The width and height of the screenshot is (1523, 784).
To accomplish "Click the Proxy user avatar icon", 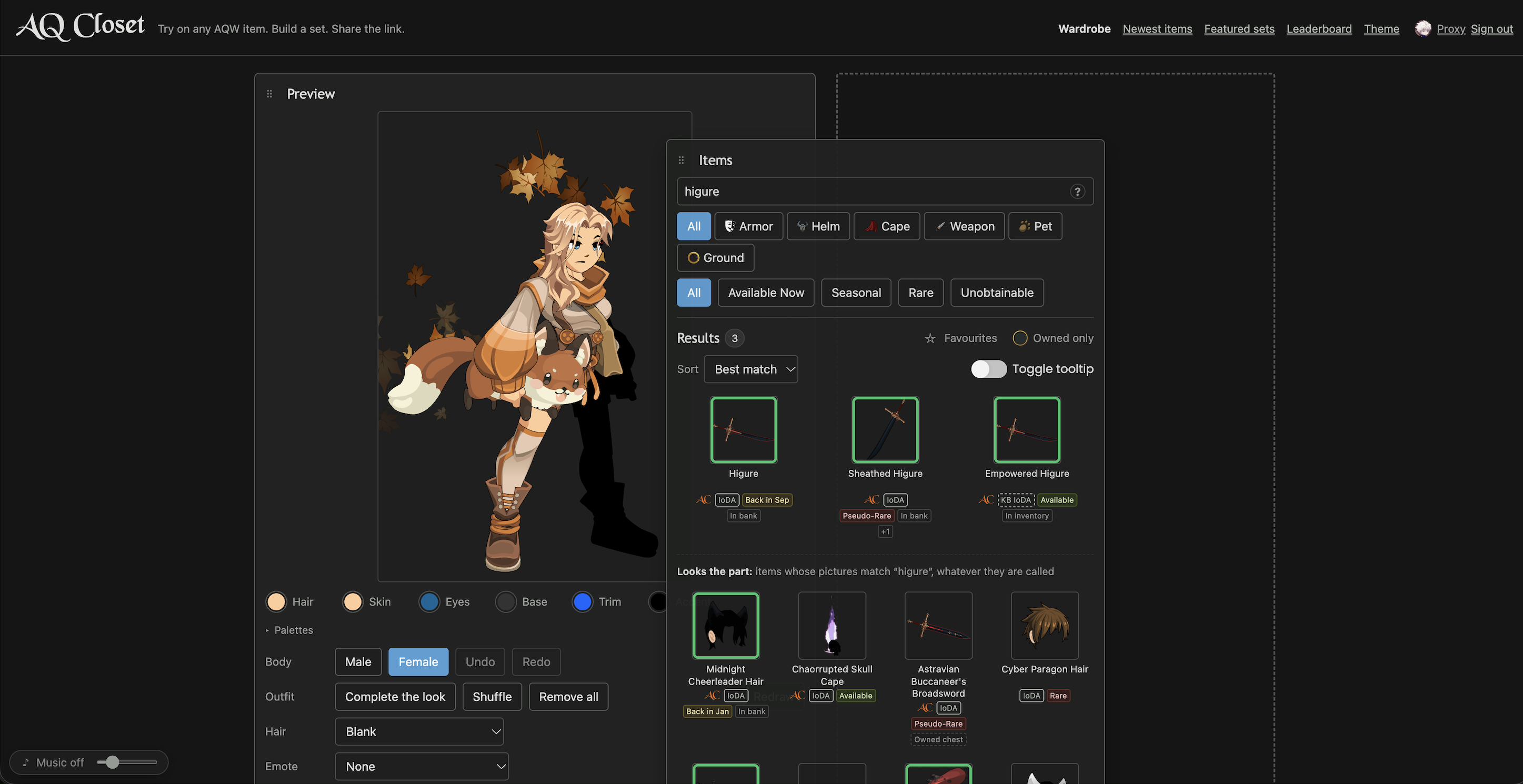I will pyautogui.click(x=1422, y=28).
